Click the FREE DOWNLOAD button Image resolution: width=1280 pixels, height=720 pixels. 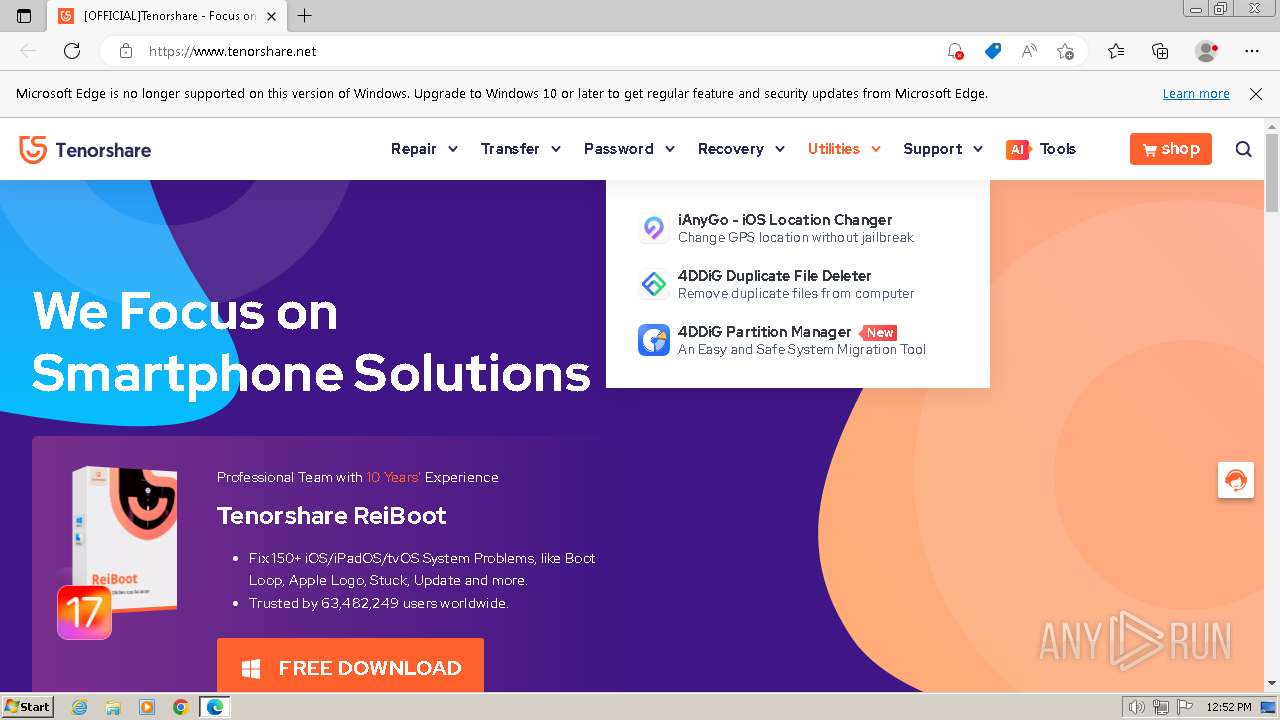pos(350,667)
